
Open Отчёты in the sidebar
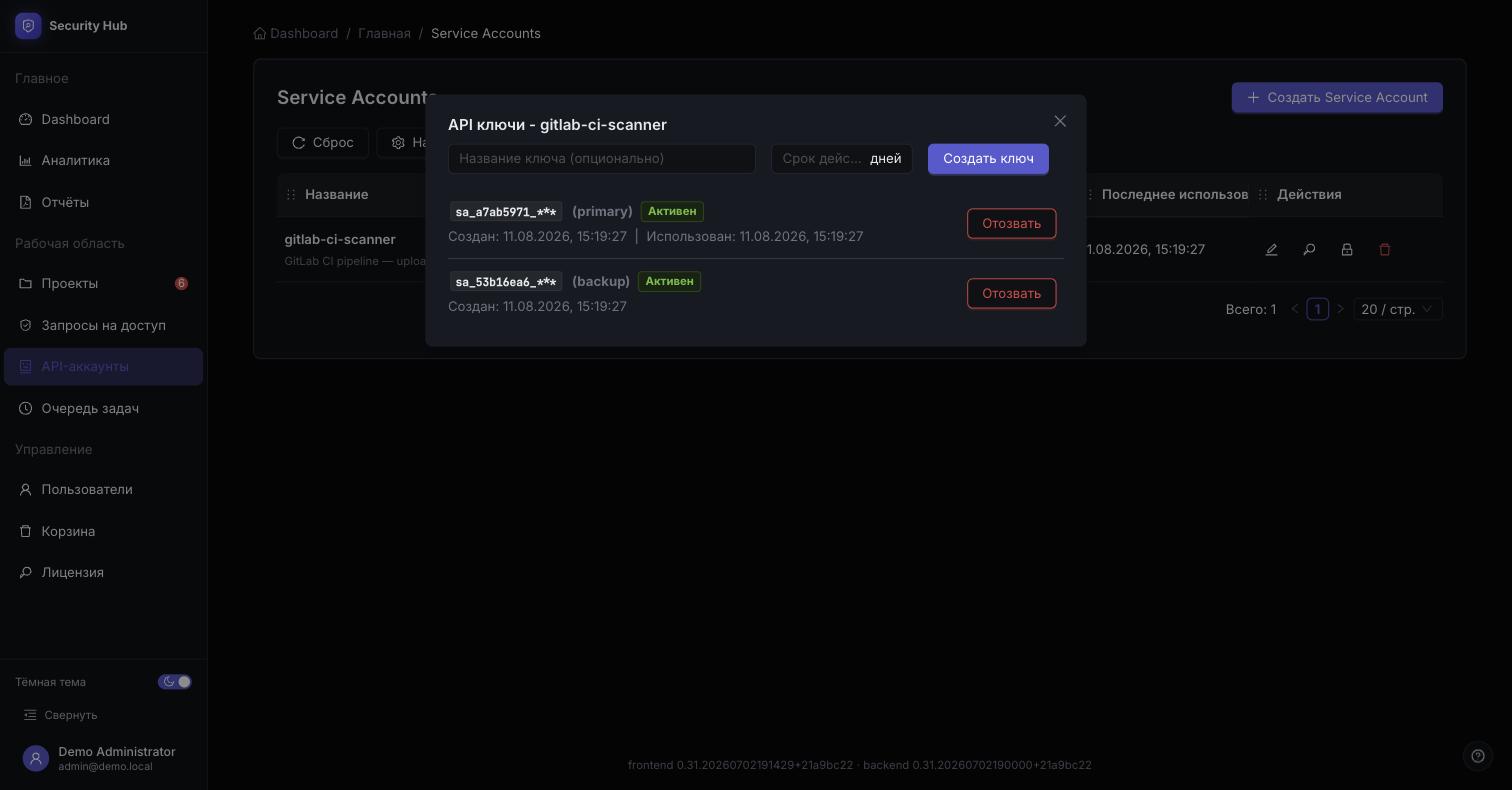[x=104, y=202]
